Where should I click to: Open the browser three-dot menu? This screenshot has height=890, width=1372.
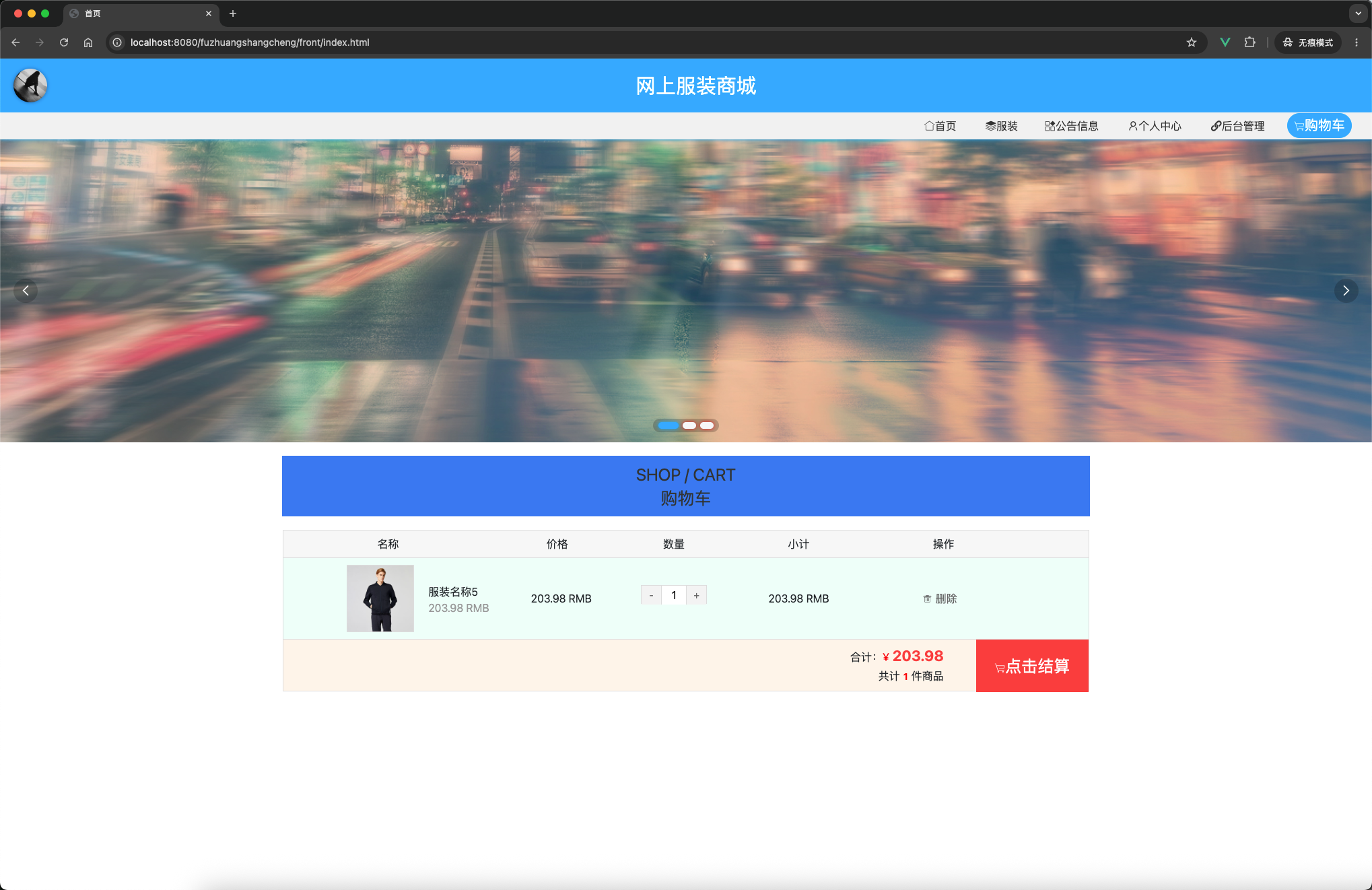[1357, 42]
